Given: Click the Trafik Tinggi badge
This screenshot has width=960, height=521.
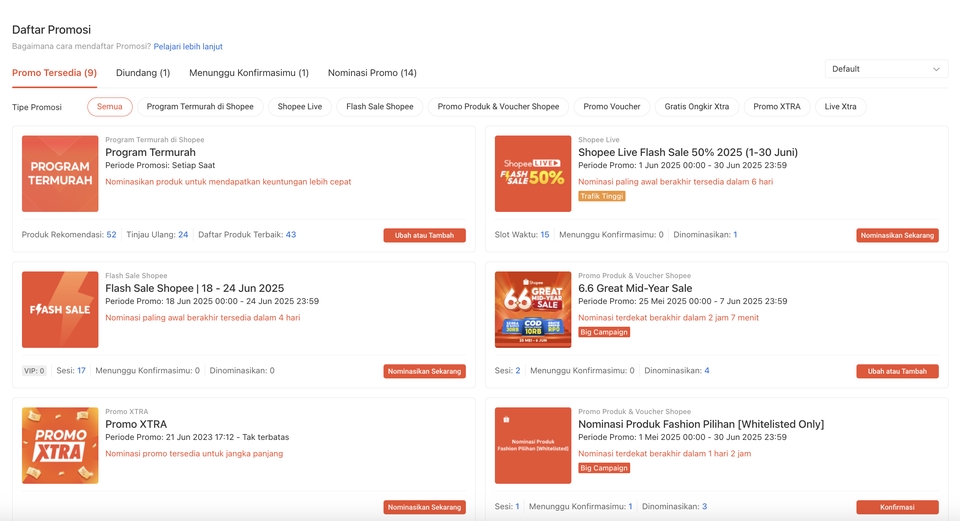Looking at the screenshot, I should 602,197.
